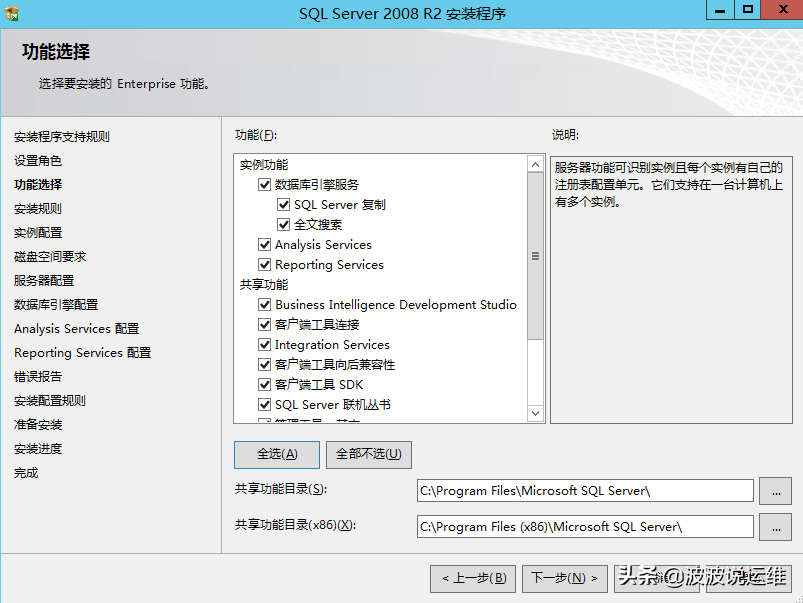Viewport: 803px width, 603px height.
Task: Toggle 客户端工具向后兼容性 checkbox
Action: pyautogui.click(x=264, y=364)
